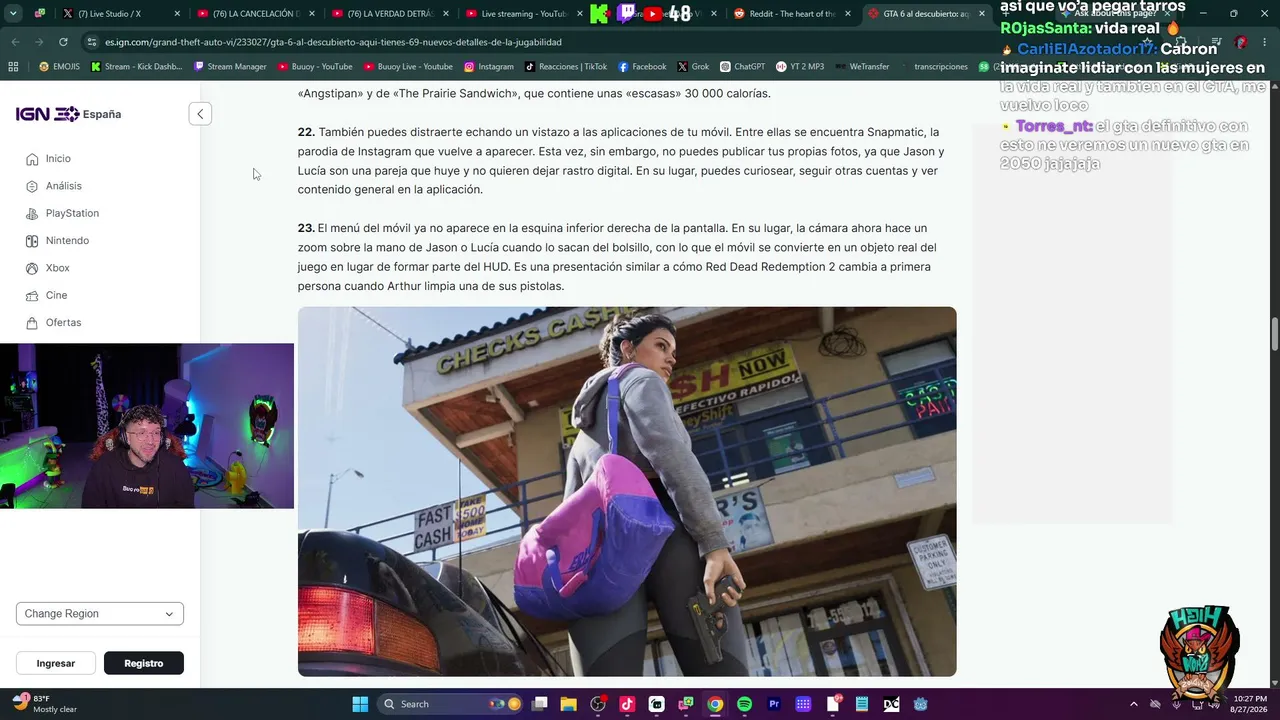The width and height of the screenshot is (1280, 720).
Task: Open Stream - Kick Dashboard bookmark
Action: 135,67
